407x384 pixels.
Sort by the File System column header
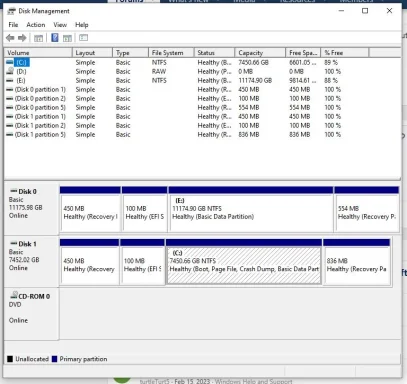[171, 53]
